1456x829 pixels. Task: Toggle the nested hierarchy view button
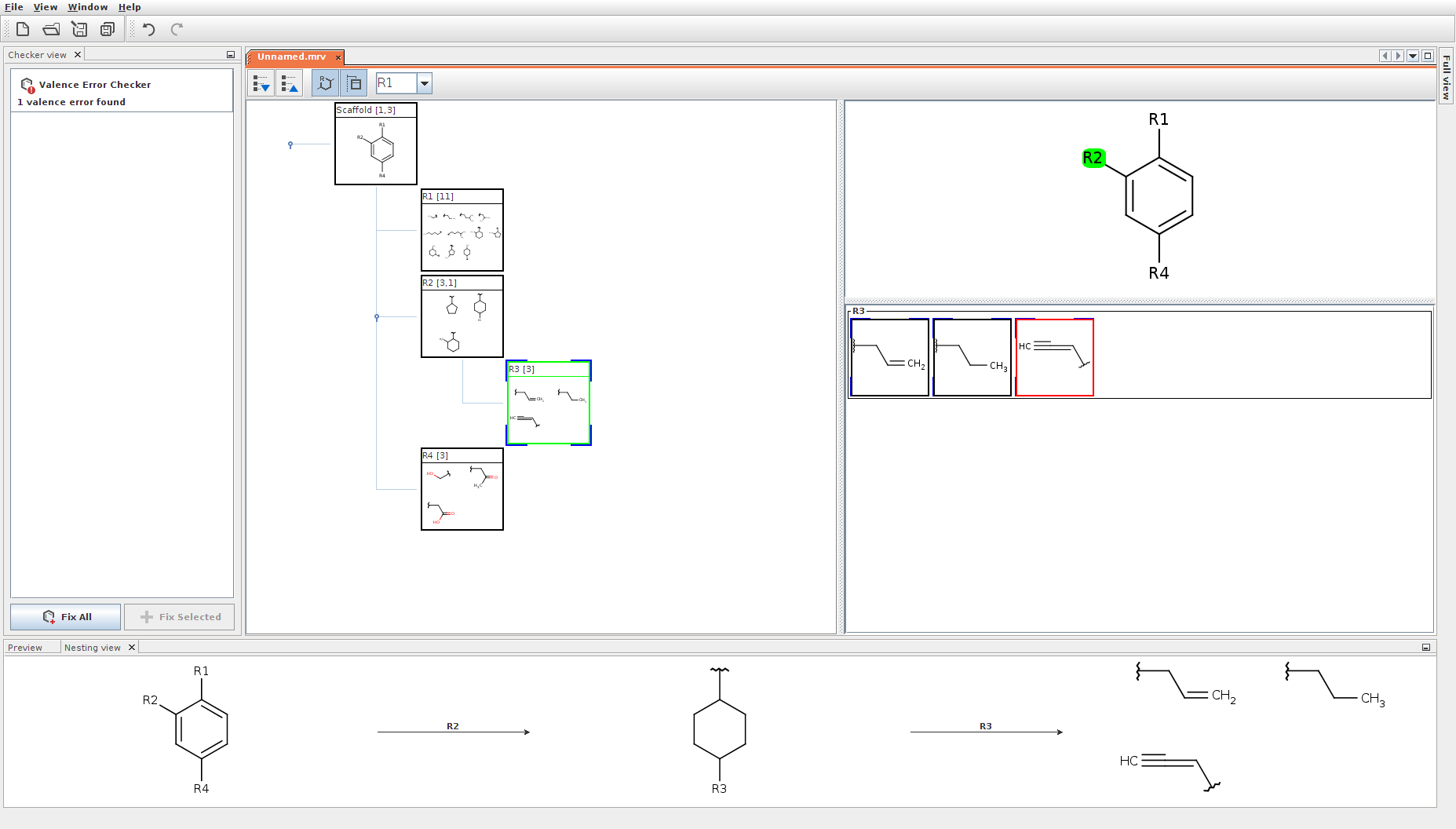coord(354,83)
